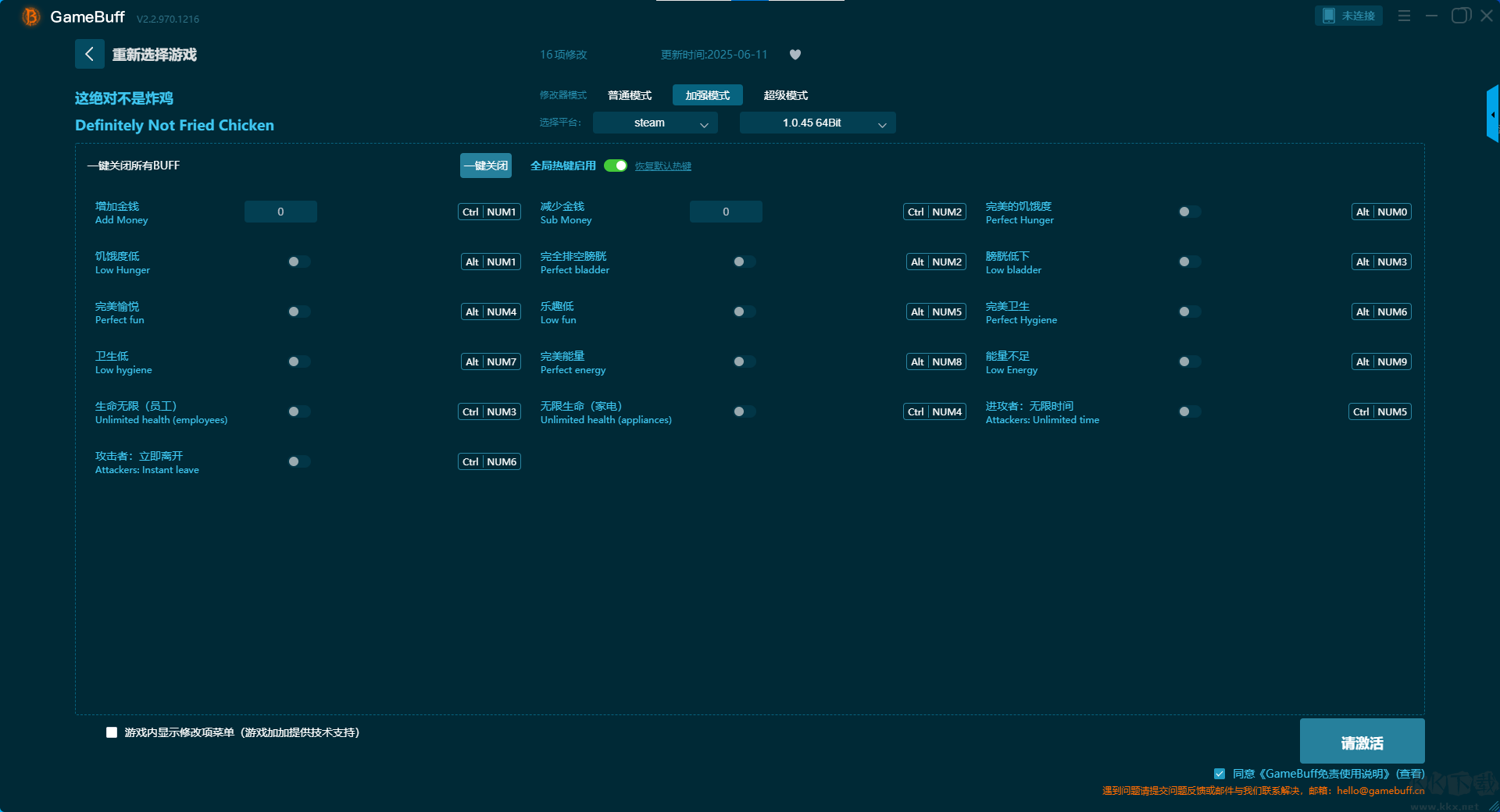Open the steam platform dropdown
The width and height of the screenshot is (1500, 812).
pyautogui.click(x=655, y=123)
